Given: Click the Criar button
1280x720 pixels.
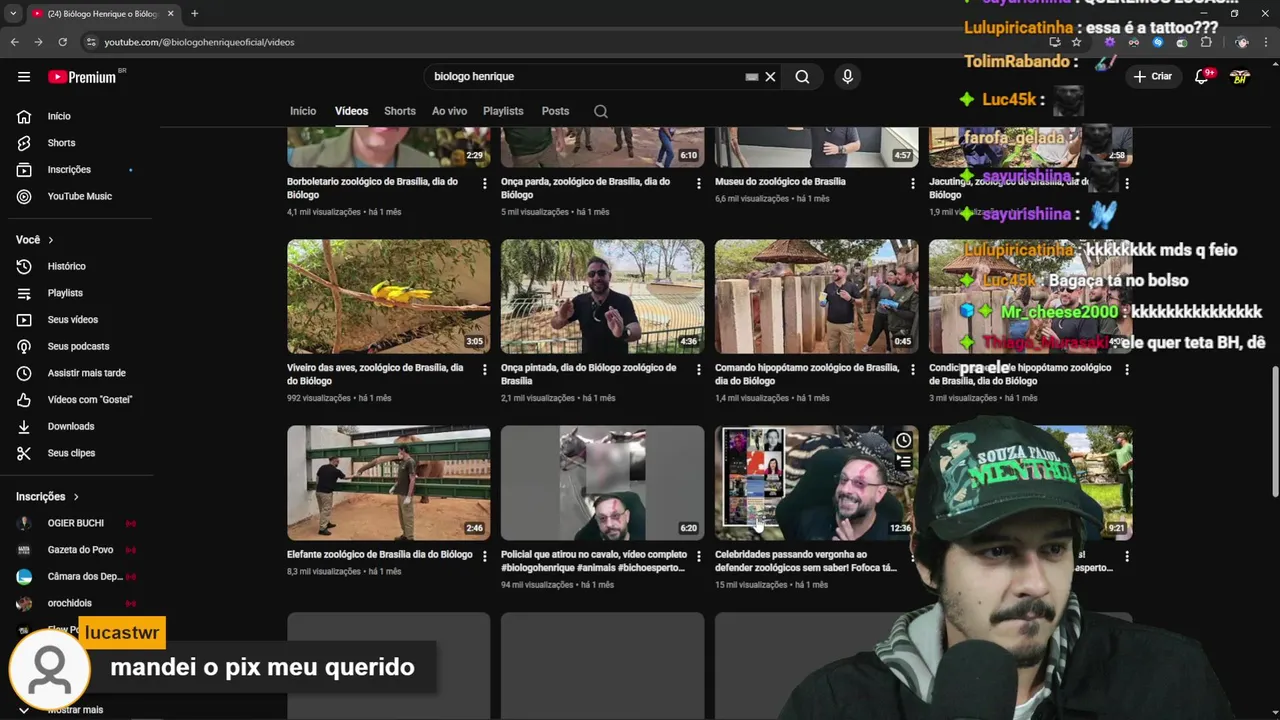Looking at the screenshot, I should [1153, 77].
